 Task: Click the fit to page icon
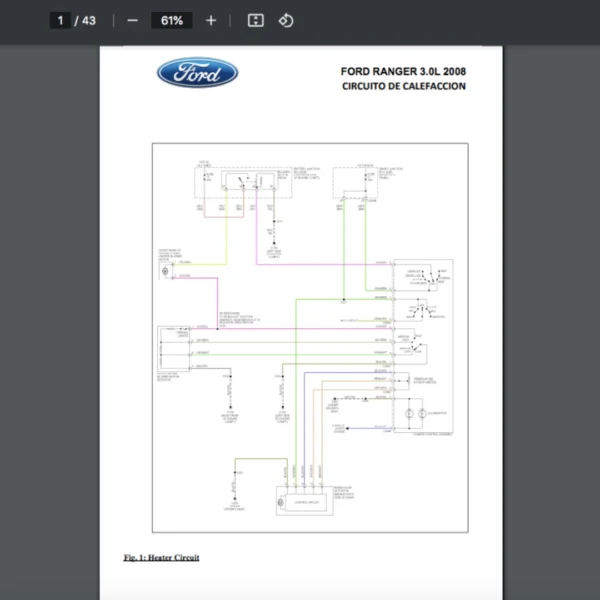point(255,20)
